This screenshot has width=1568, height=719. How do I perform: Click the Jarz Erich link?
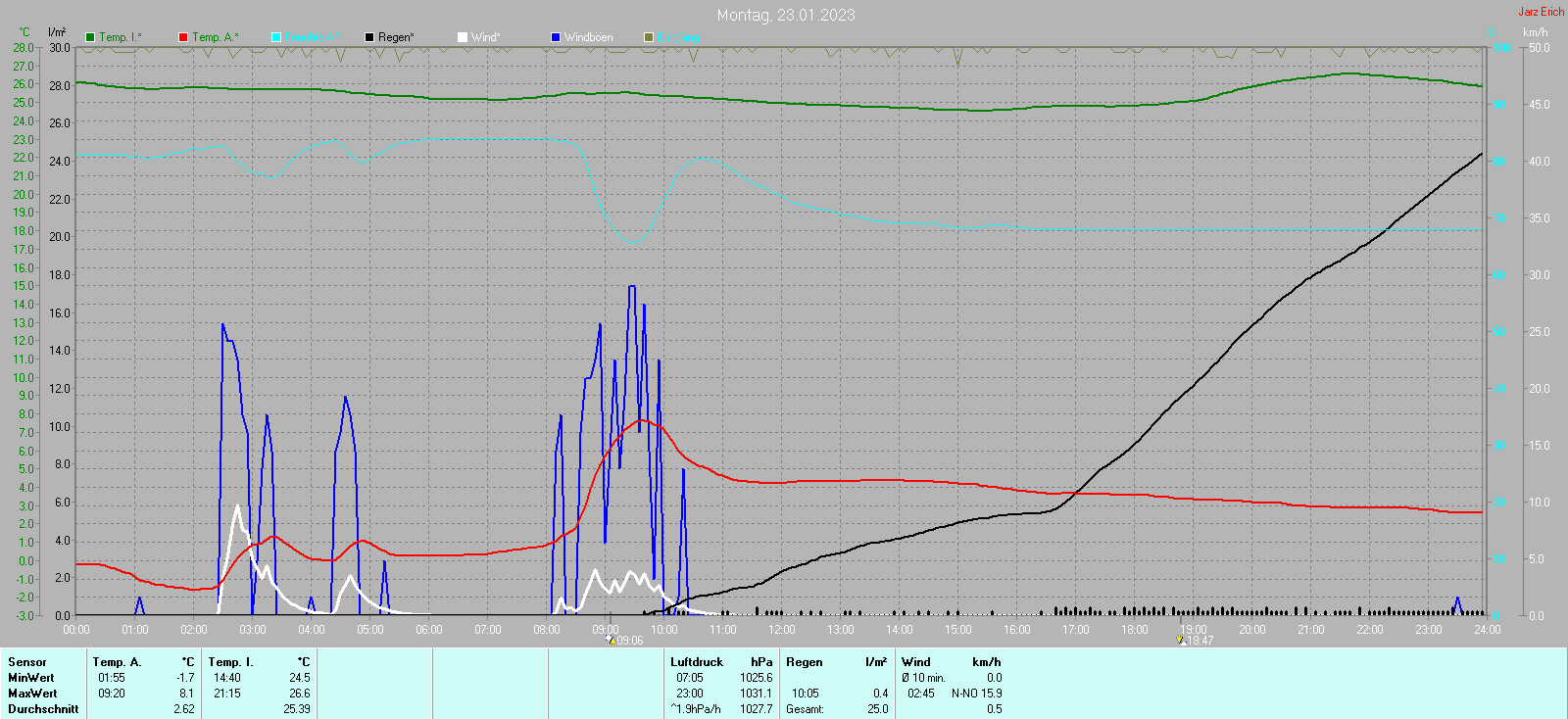[x=1541, y=12]
